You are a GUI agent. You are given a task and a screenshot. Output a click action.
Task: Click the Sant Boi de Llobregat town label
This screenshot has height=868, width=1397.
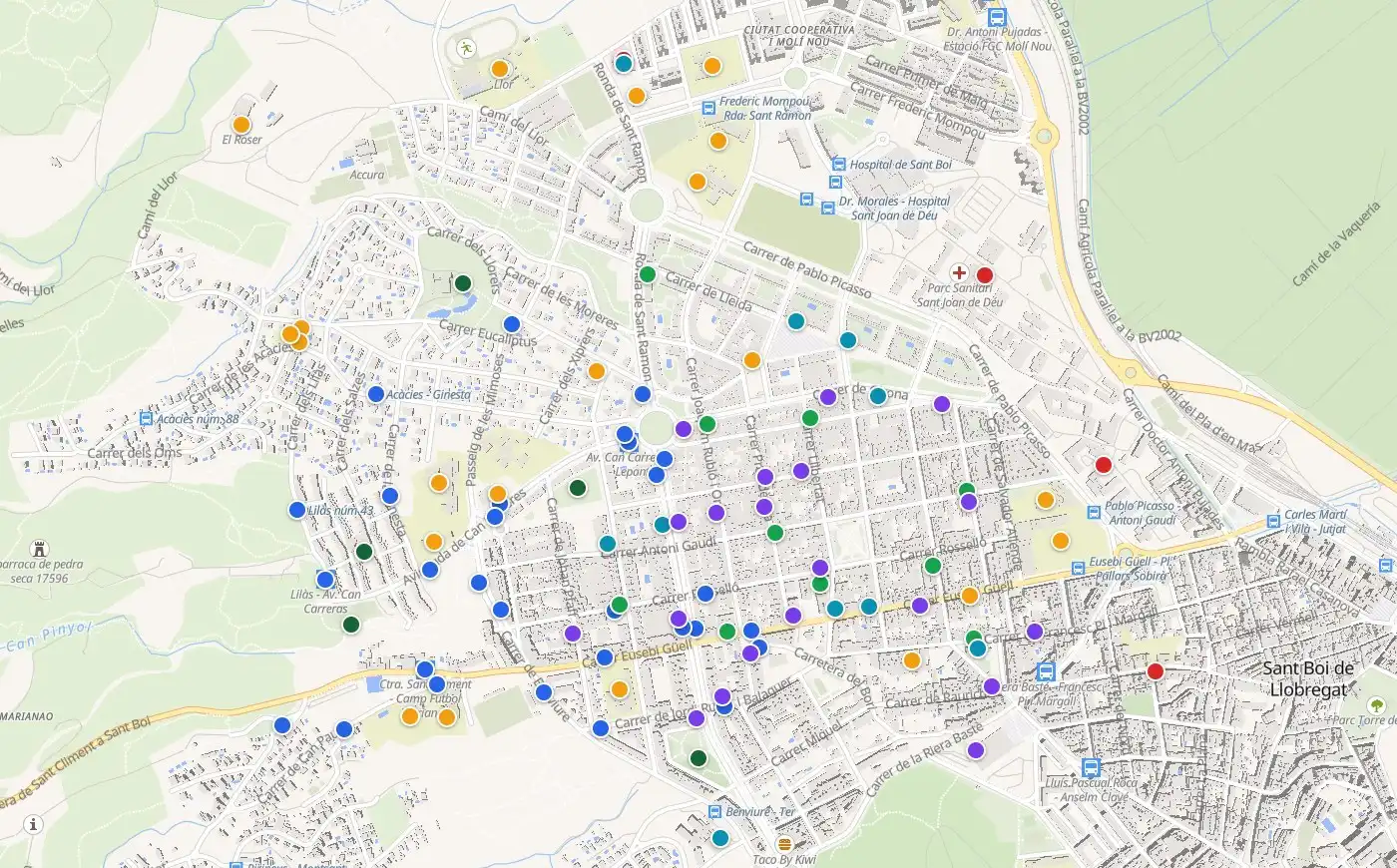tap(1308, 678)
